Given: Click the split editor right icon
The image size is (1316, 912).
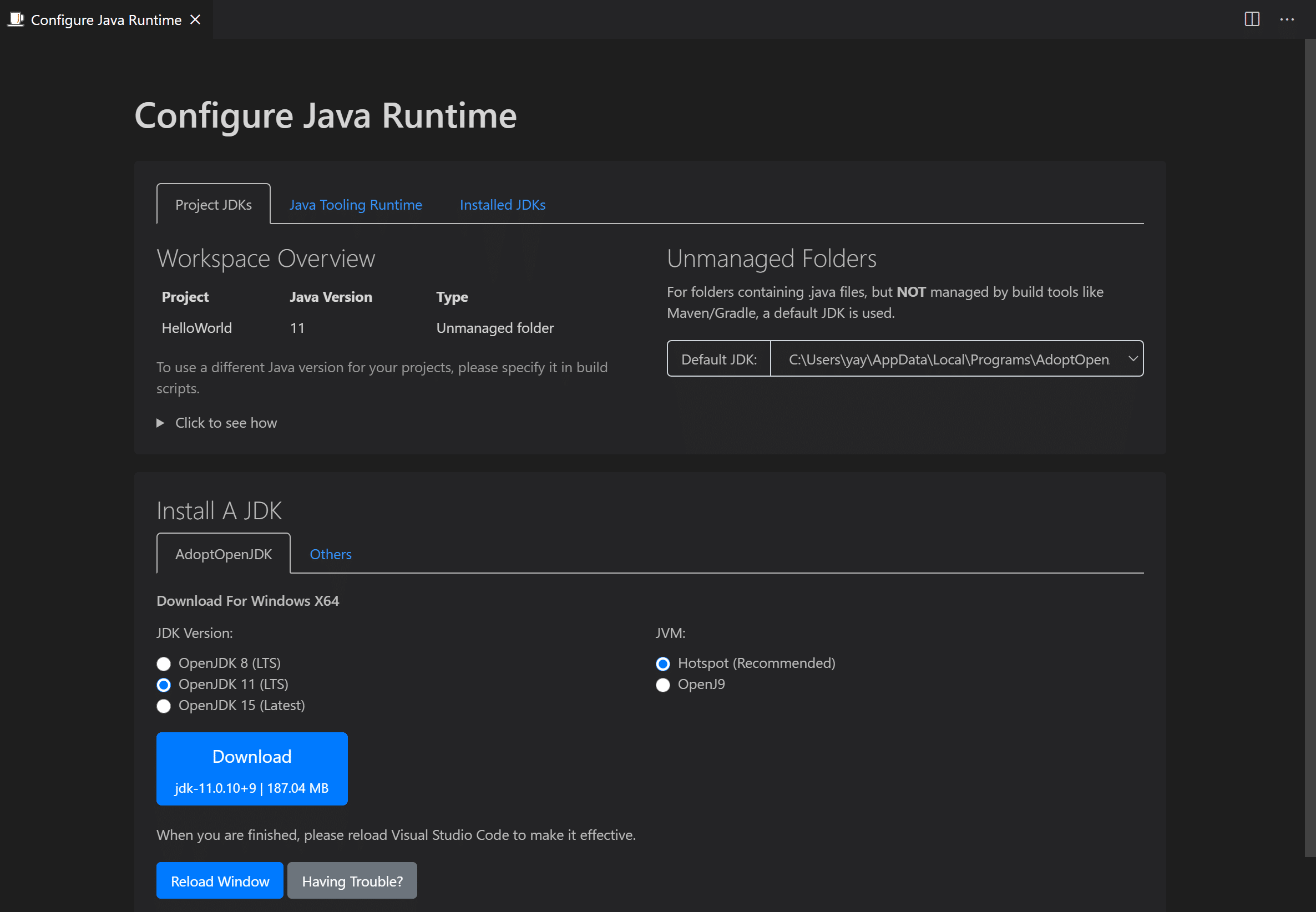Looking at the screenshot, I should [1252, 19].
